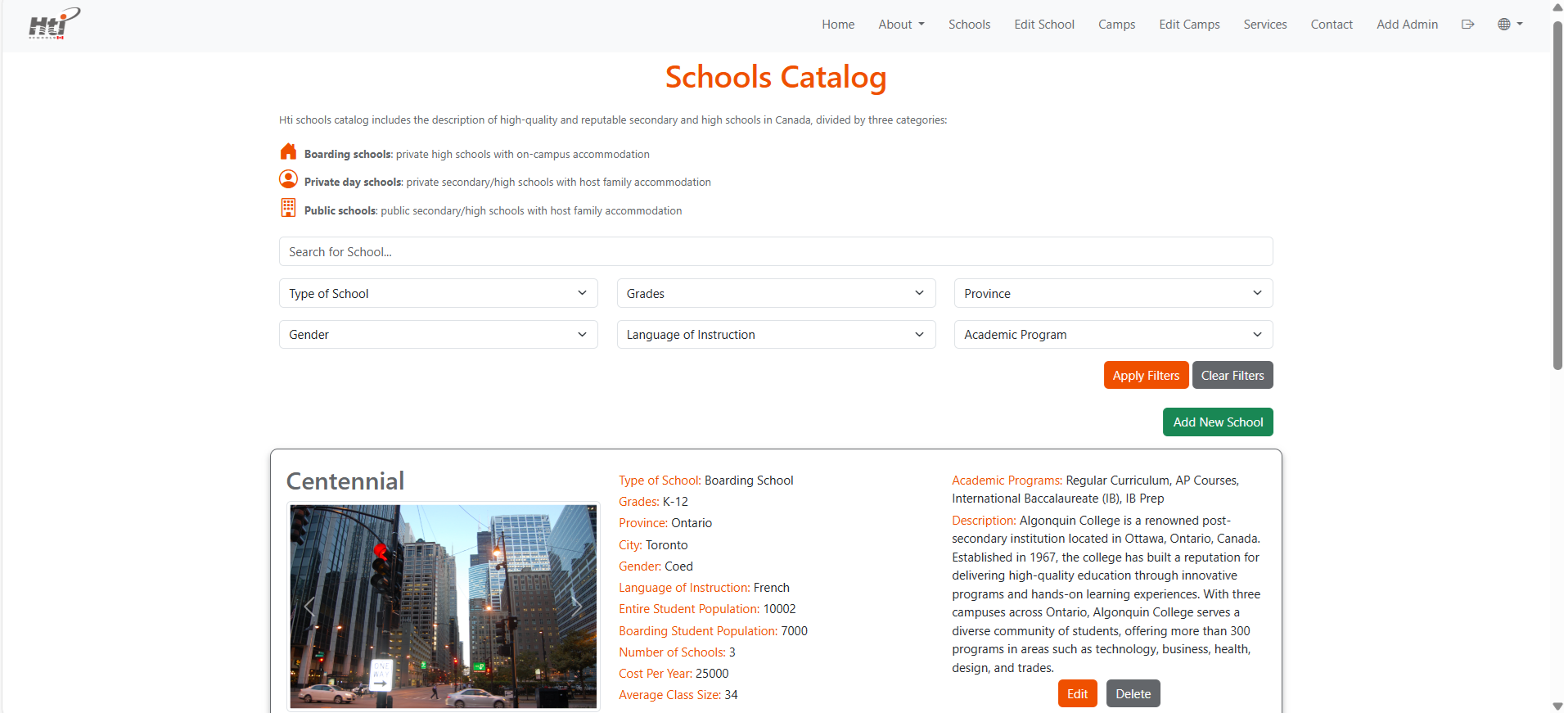Click the Private day schools person icon
This screenshot has width=1568, height=713.
pyautogui.click(x=288, y=179)
